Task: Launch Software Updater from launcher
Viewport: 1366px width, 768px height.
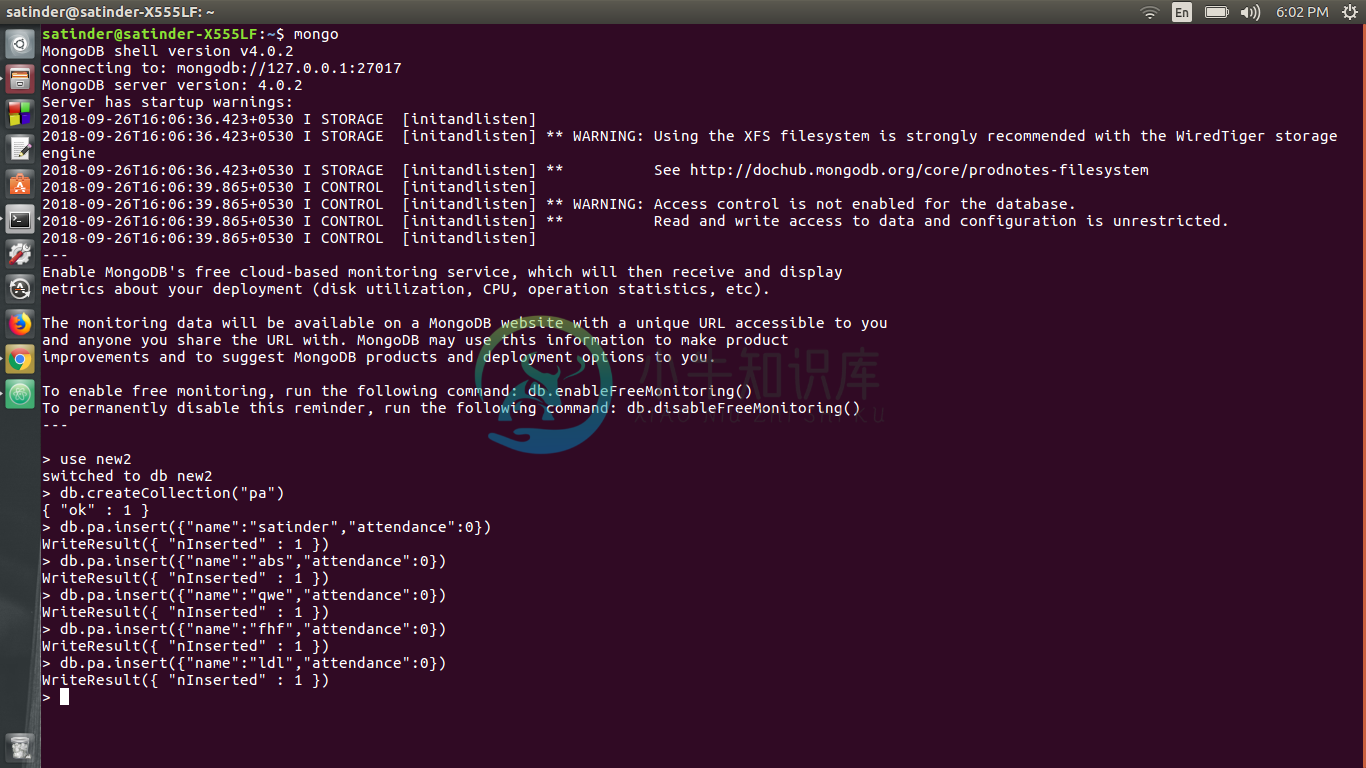Action: click(x=20, y=289)
